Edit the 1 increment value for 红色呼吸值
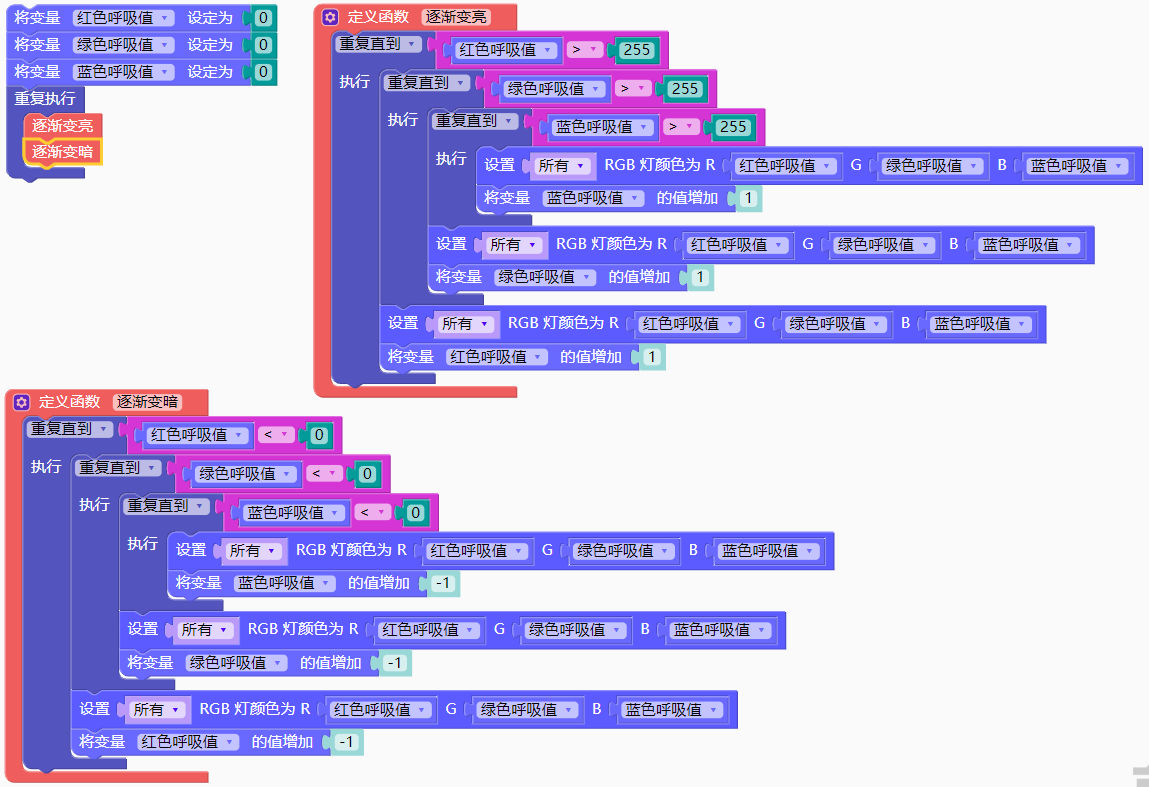This screenshot has height=787, width=1149. click(651, 357)
